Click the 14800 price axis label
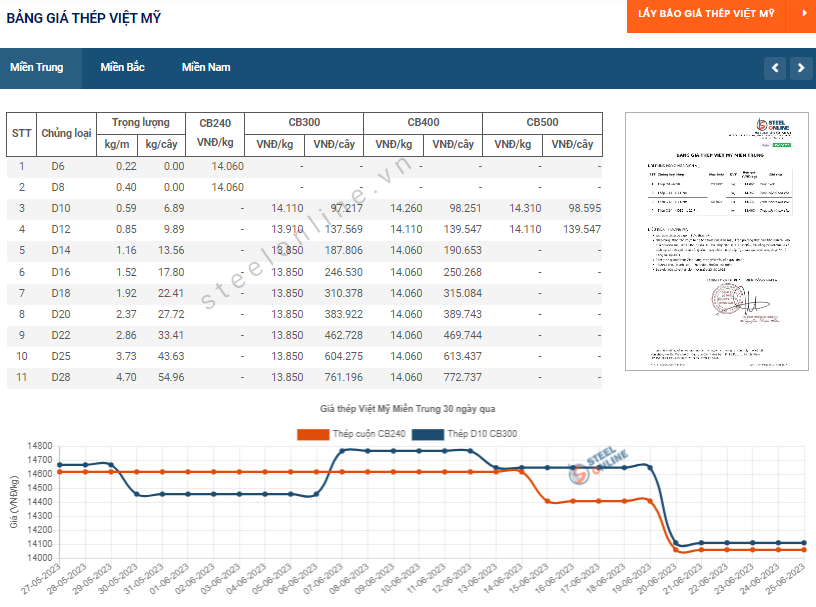 point(40,446)
